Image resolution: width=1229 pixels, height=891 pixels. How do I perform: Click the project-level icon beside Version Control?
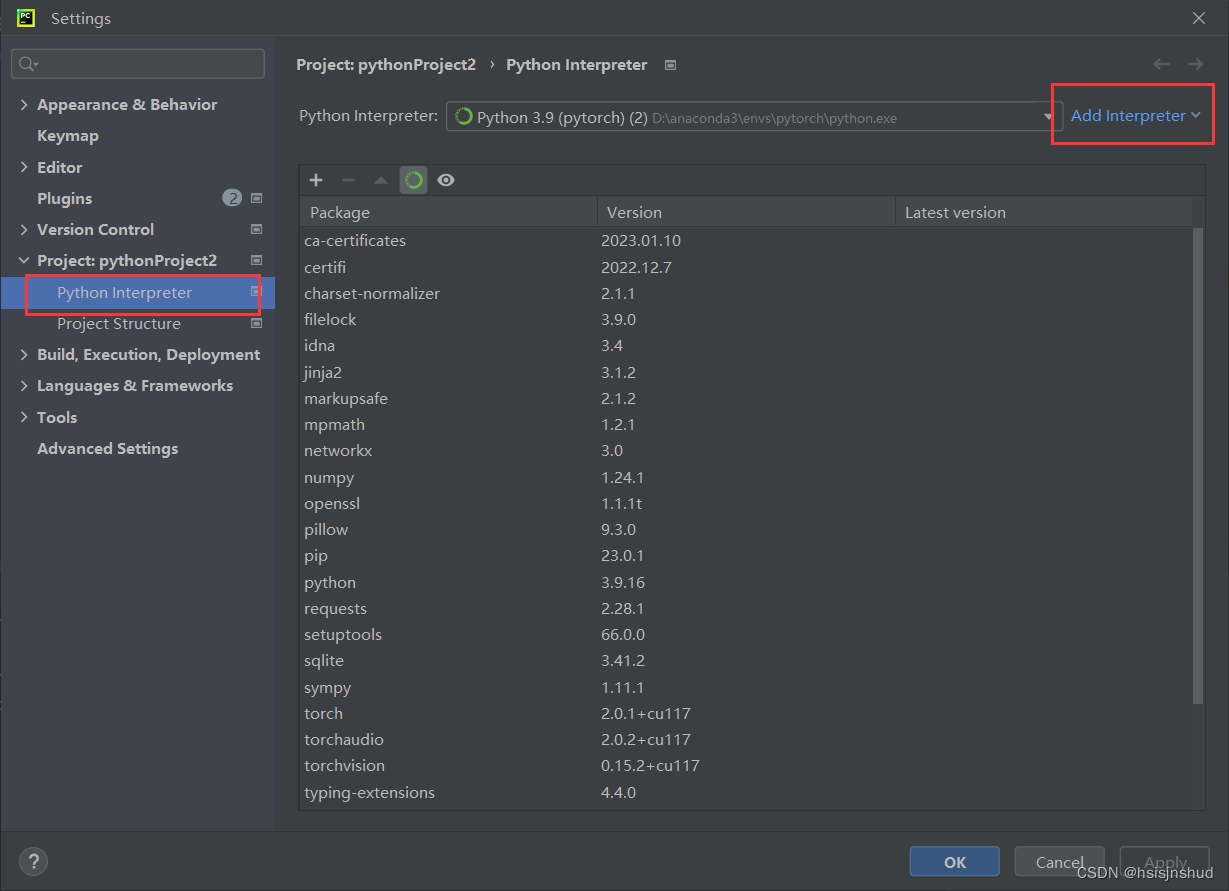256,229
